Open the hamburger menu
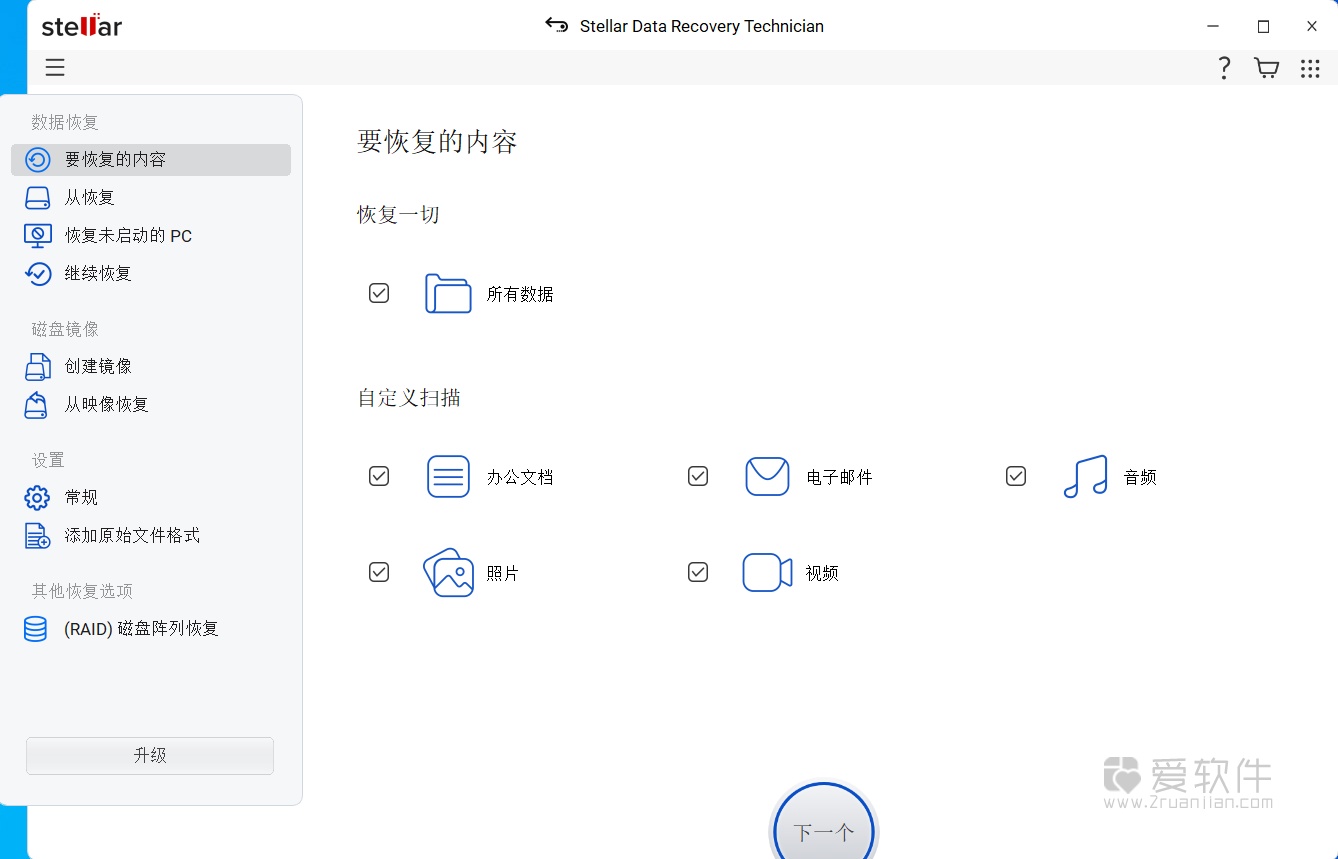Screen dimensions: 1338x859 pyautogui.click(x=55, y=67)
